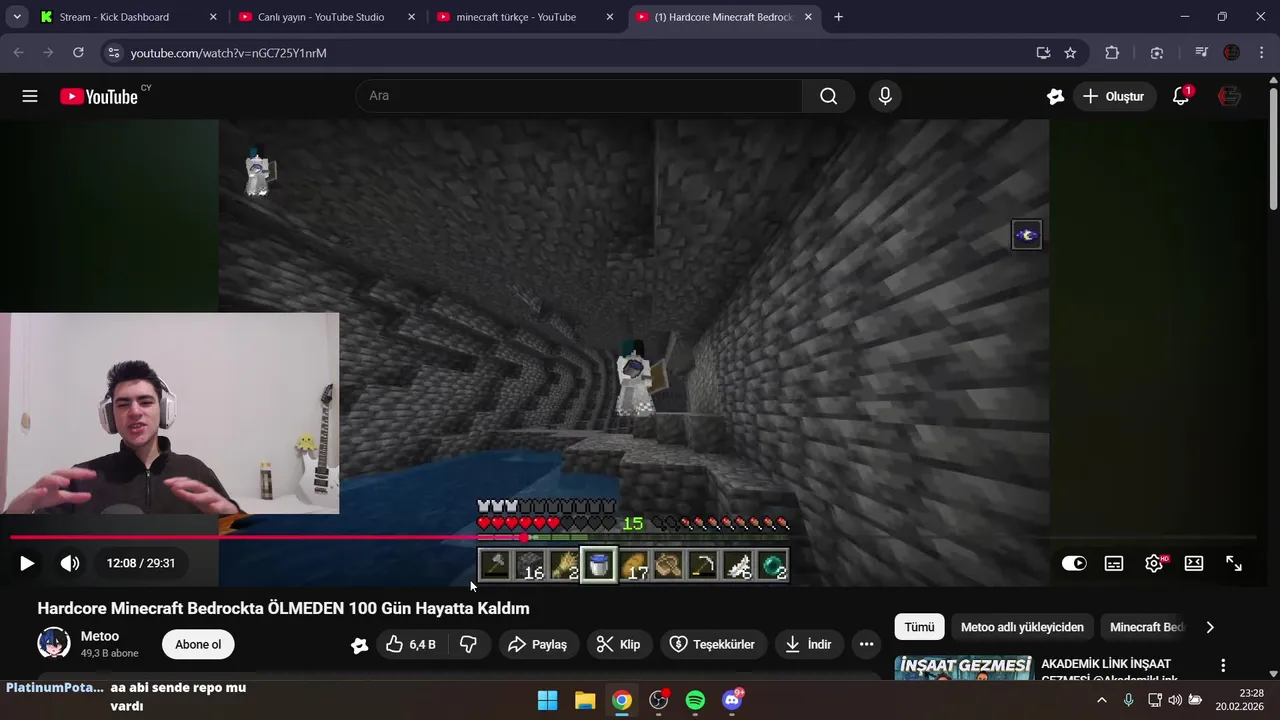Turn on subtitles in the player
The width and height of the screenshot is (1280, 720).
point(1114,563)
